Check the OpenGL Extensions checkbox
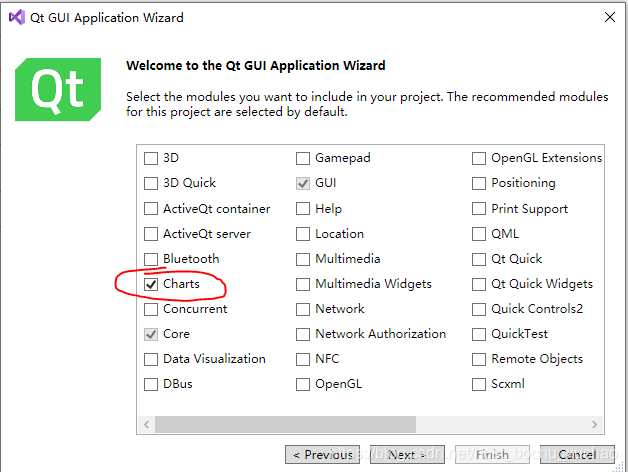Viewport: 628px width, 472px height. (479, 158)
